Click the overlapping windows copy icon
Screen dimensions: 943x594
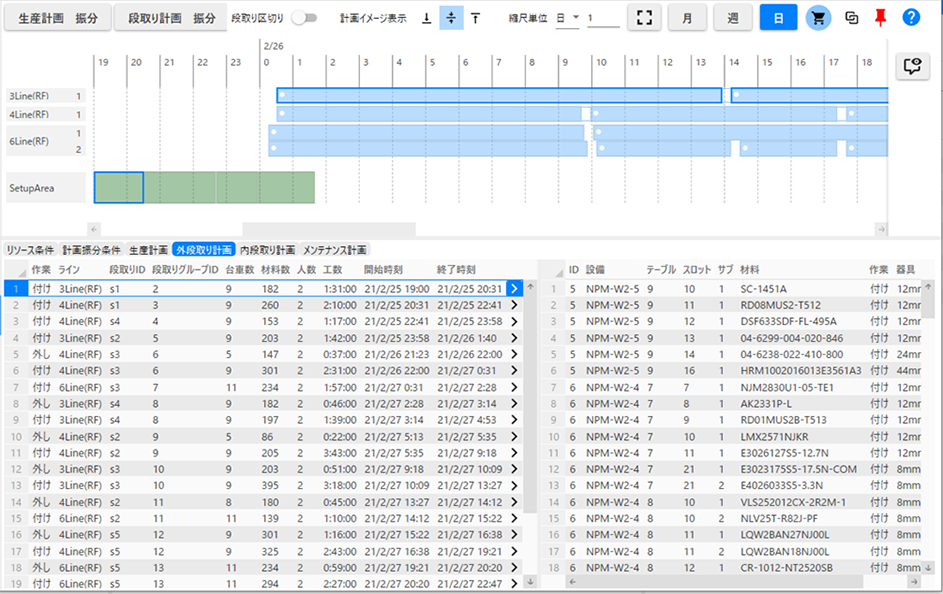click(851, 18)
